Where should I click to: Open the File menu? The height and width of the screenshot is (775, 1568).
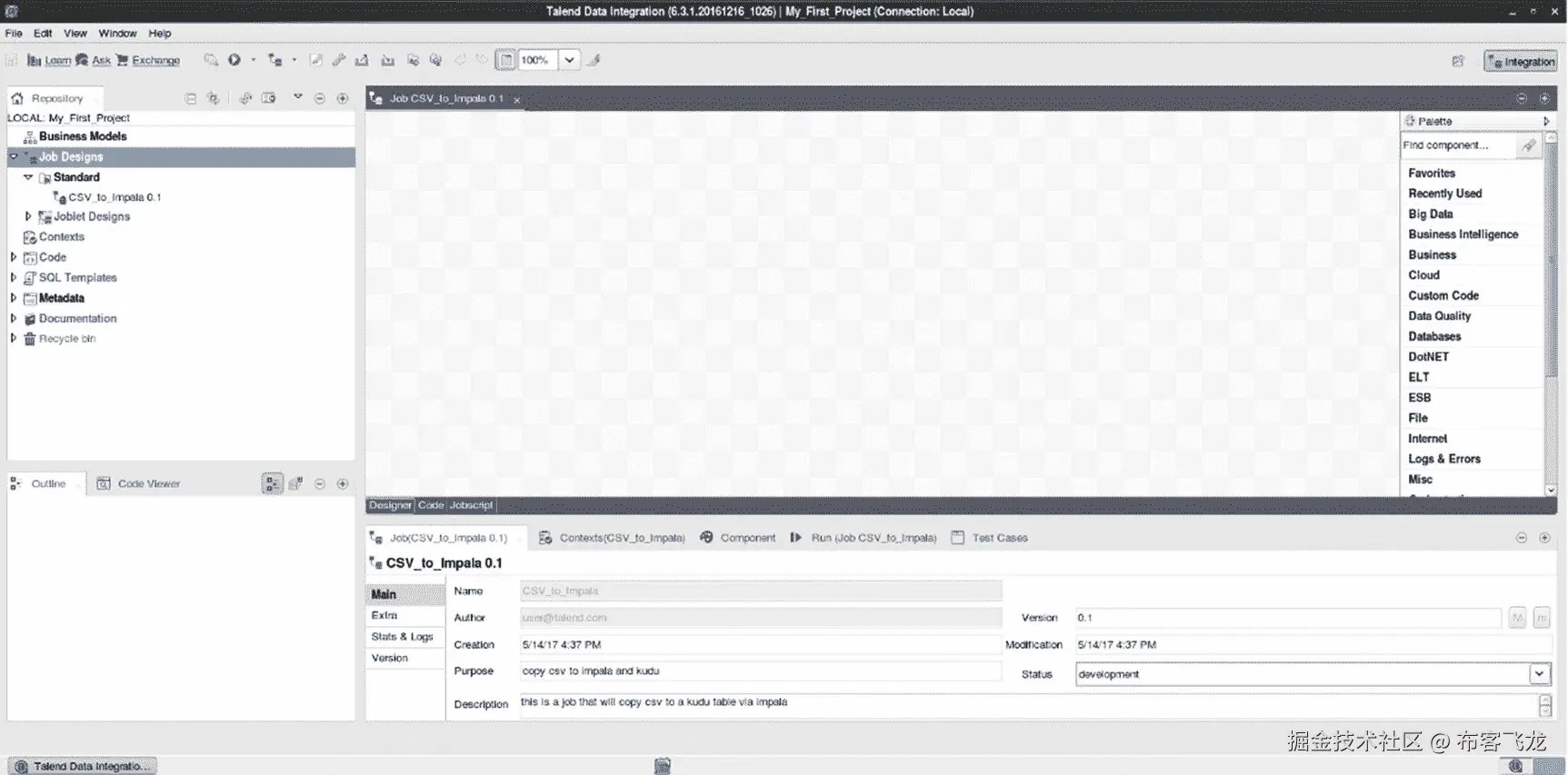[14, 34]
